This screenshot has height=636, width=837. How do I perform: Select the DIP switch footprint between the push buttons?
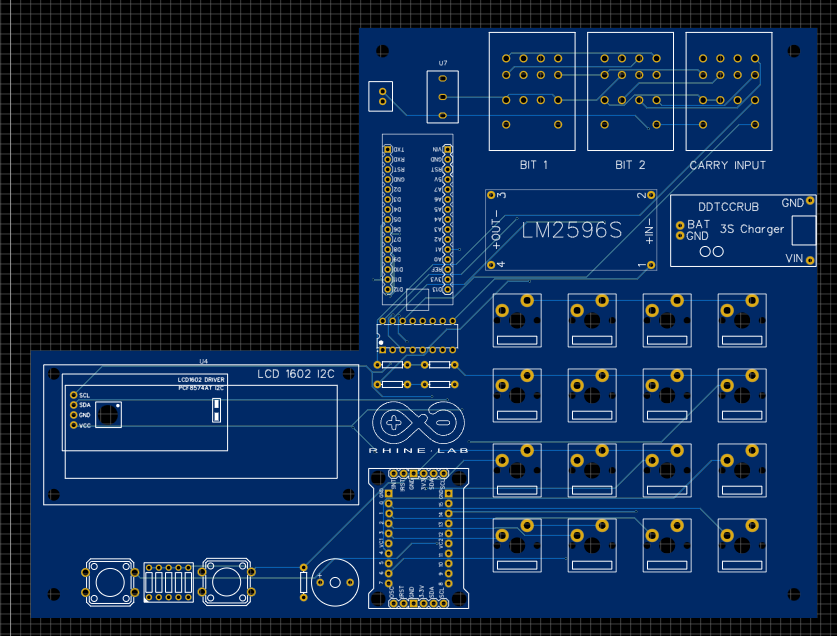(x=169, y=583)
